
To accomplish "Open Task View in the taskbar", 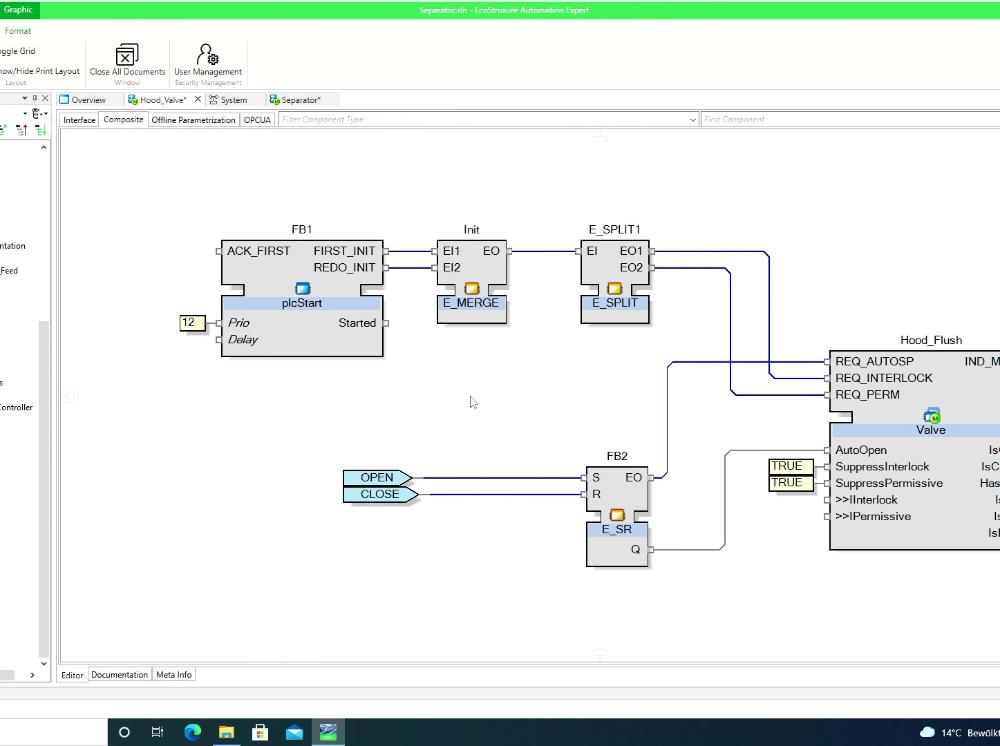I will (x=157, y=732).
